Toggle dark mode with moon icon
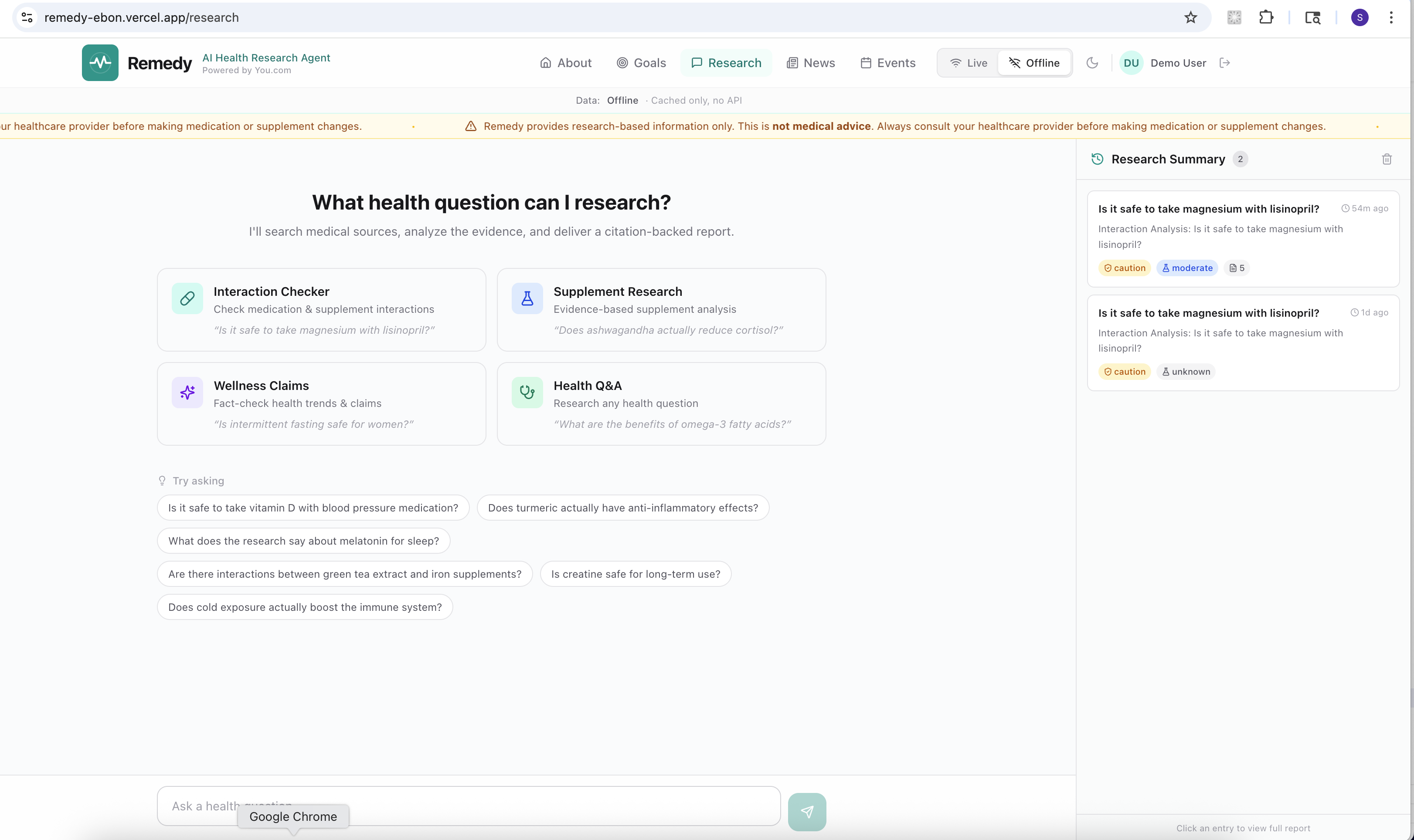The height and width of the screenshot is (840, 1414). point(1092,63)
